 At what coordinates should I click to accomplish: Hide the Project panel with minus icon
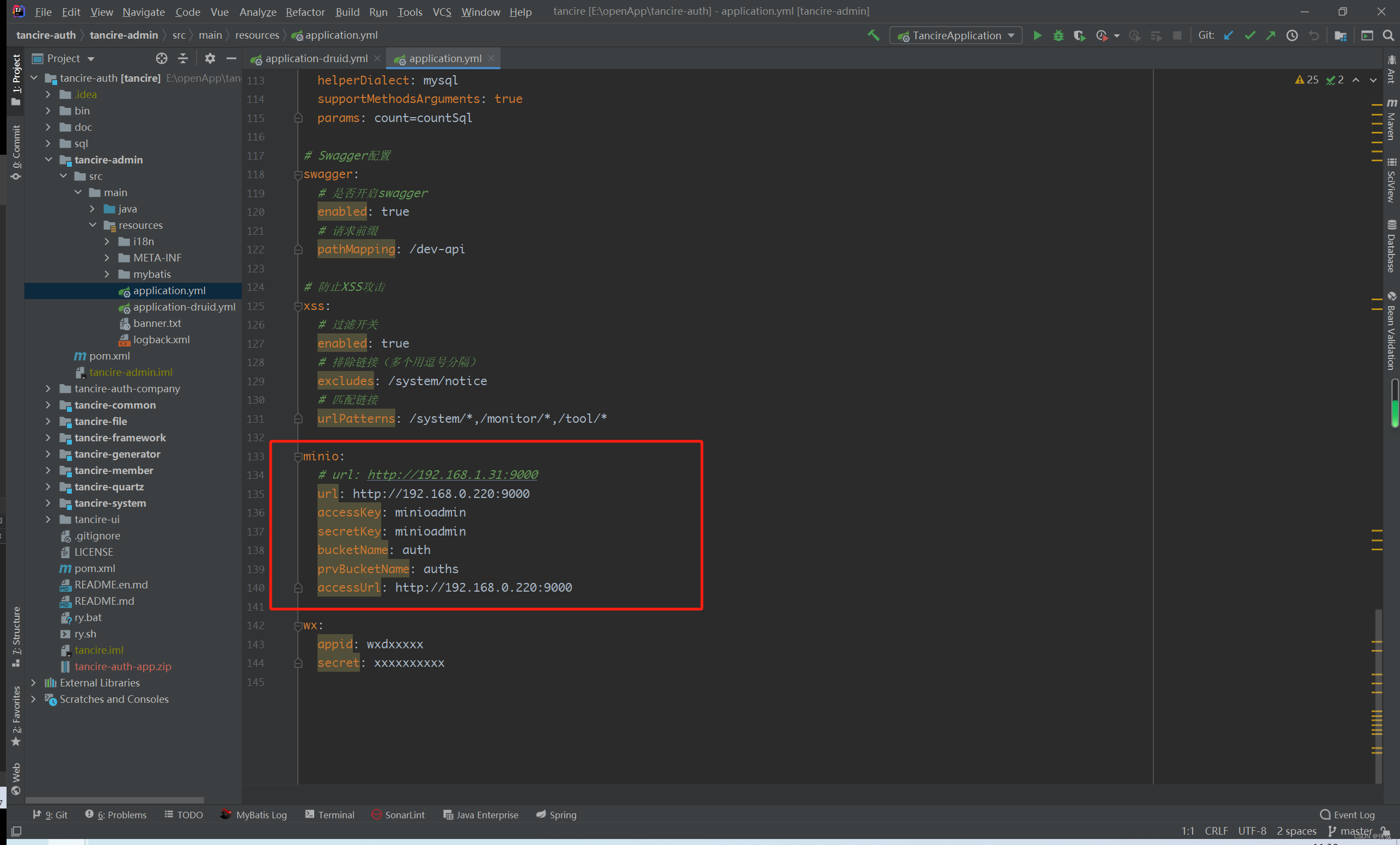pyautogui.click(x=231, y=58)
